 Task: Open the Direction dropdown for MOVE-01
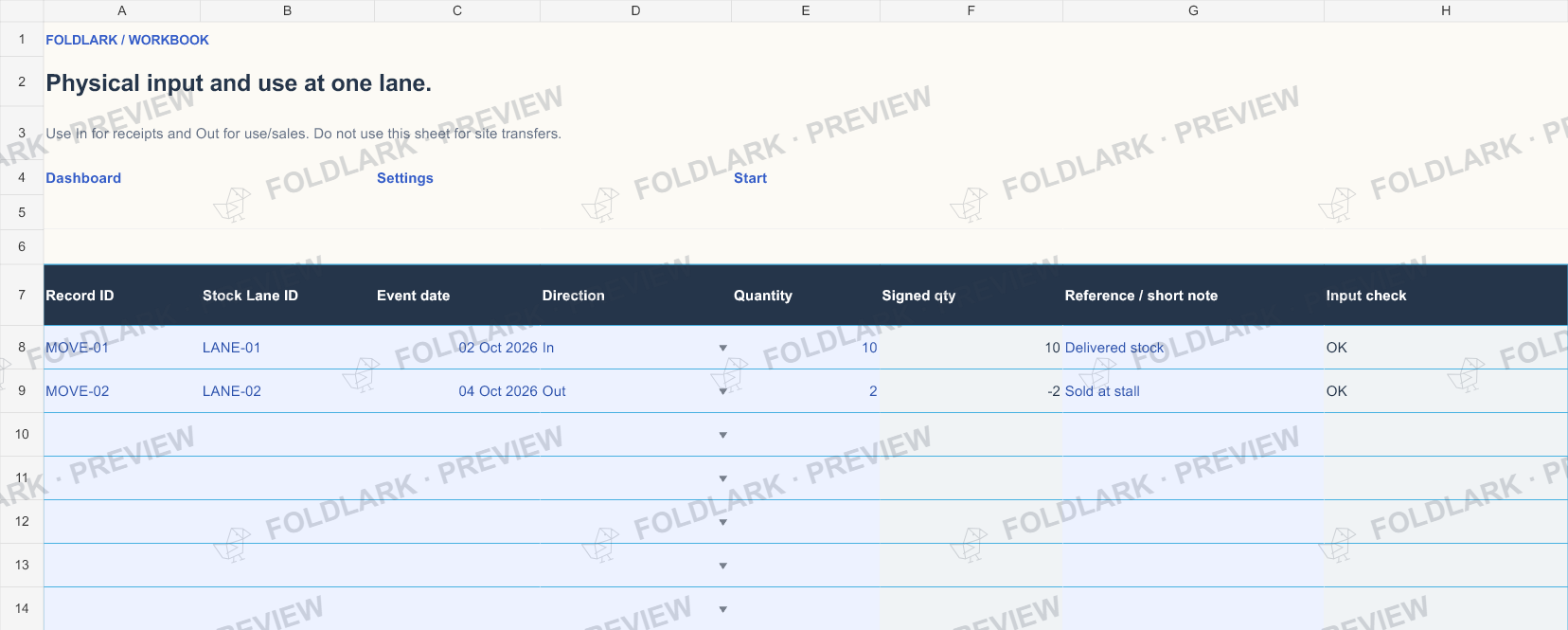(x=722, y=349)
